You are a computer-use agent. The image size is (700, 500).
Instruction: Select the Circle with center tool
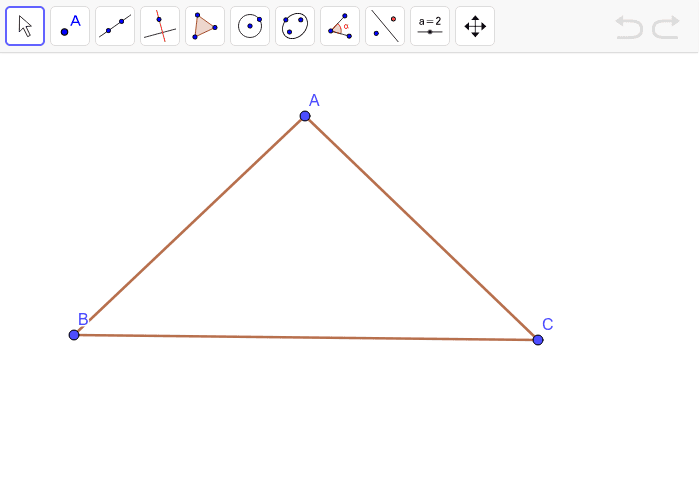tap(250, 26)
